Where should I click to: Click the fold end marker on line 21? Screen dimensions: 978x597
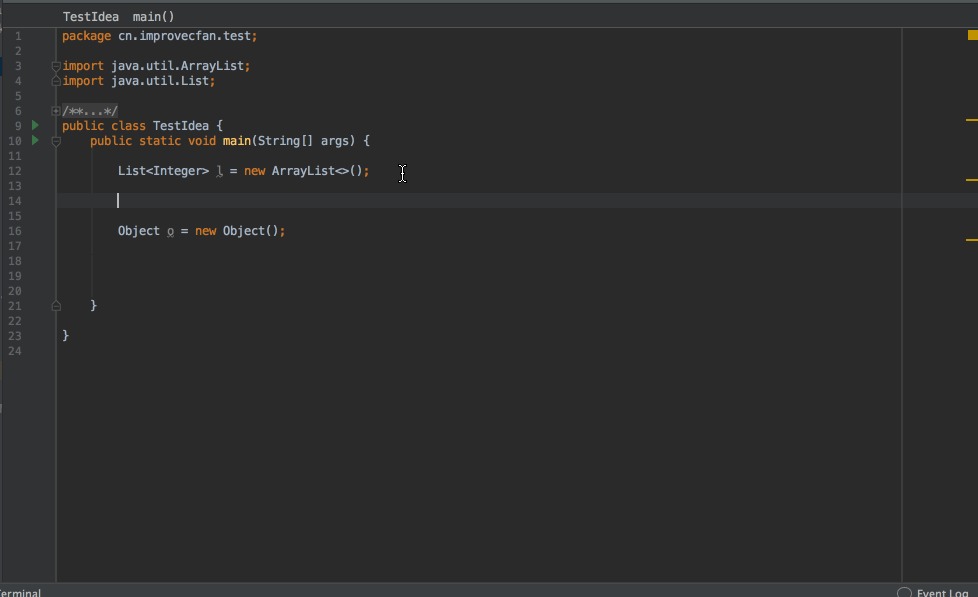pos(56,305)
